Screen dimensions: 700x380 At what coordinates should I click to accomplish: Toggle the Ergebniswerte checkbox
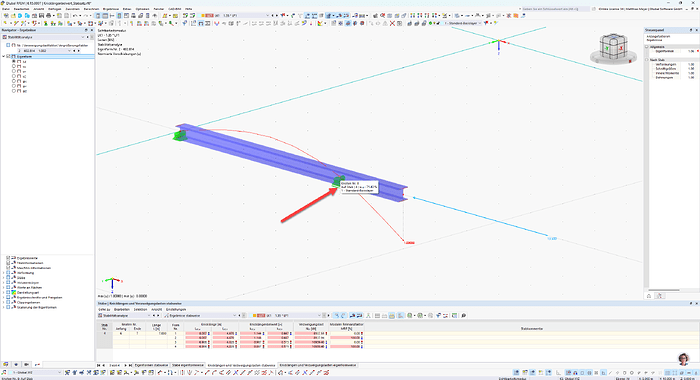click(x=8, y=258)
